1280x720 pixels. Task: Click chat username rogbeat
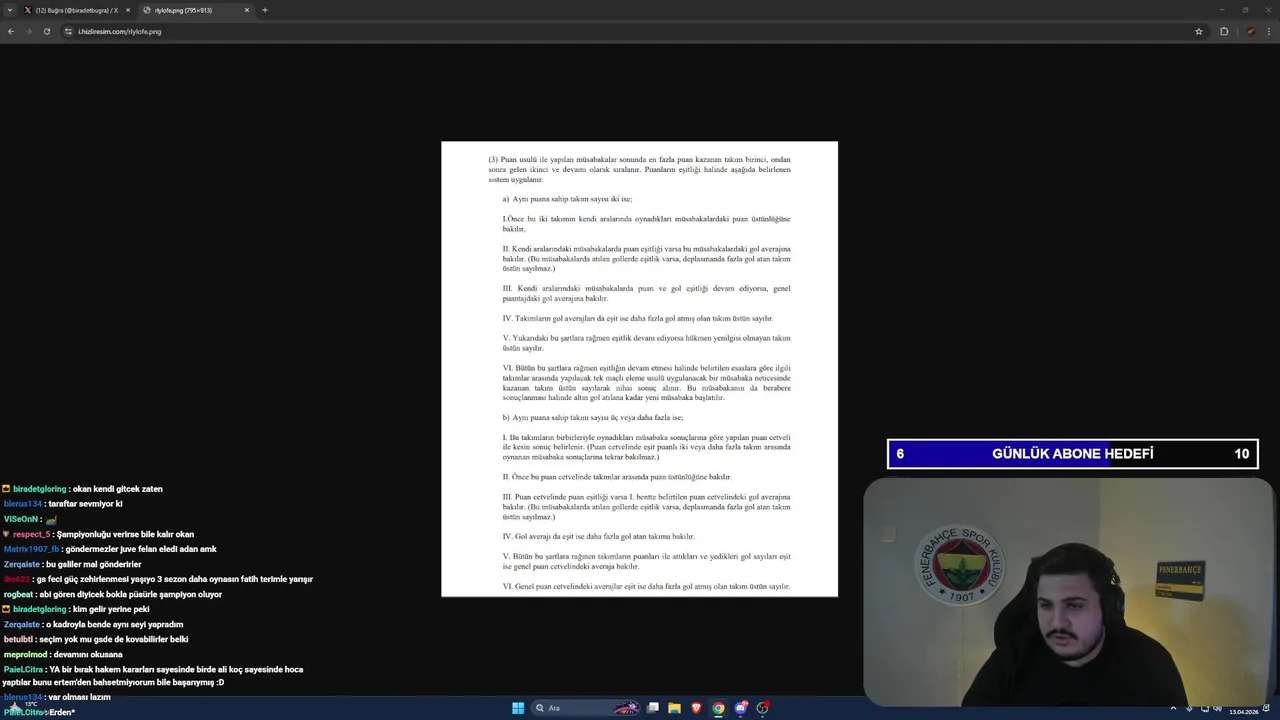[x=18, y=594]
